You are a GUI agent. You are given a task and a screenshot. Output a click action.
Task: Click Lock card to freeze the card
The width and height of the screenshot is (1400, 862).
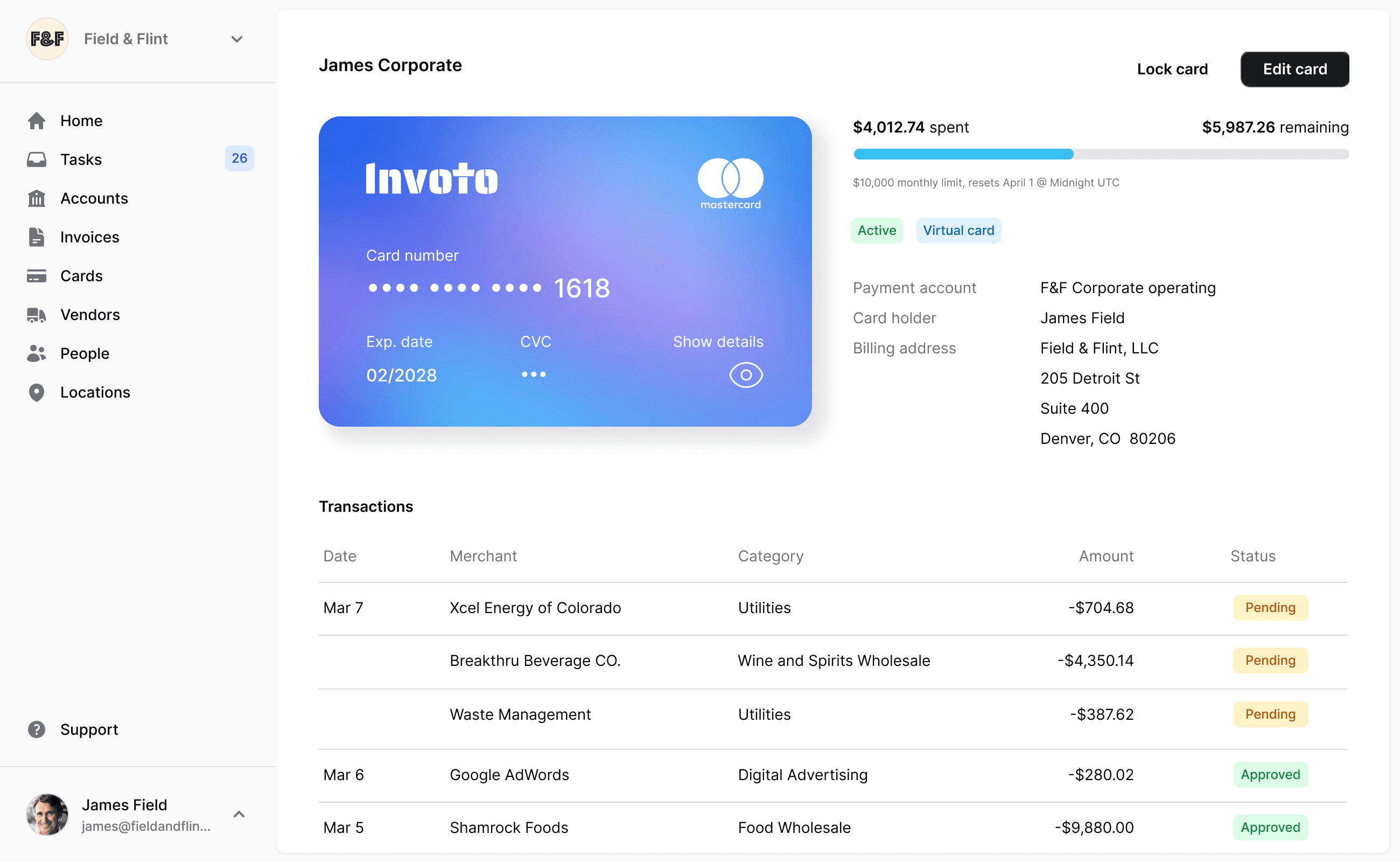[x=1172, y=69]
